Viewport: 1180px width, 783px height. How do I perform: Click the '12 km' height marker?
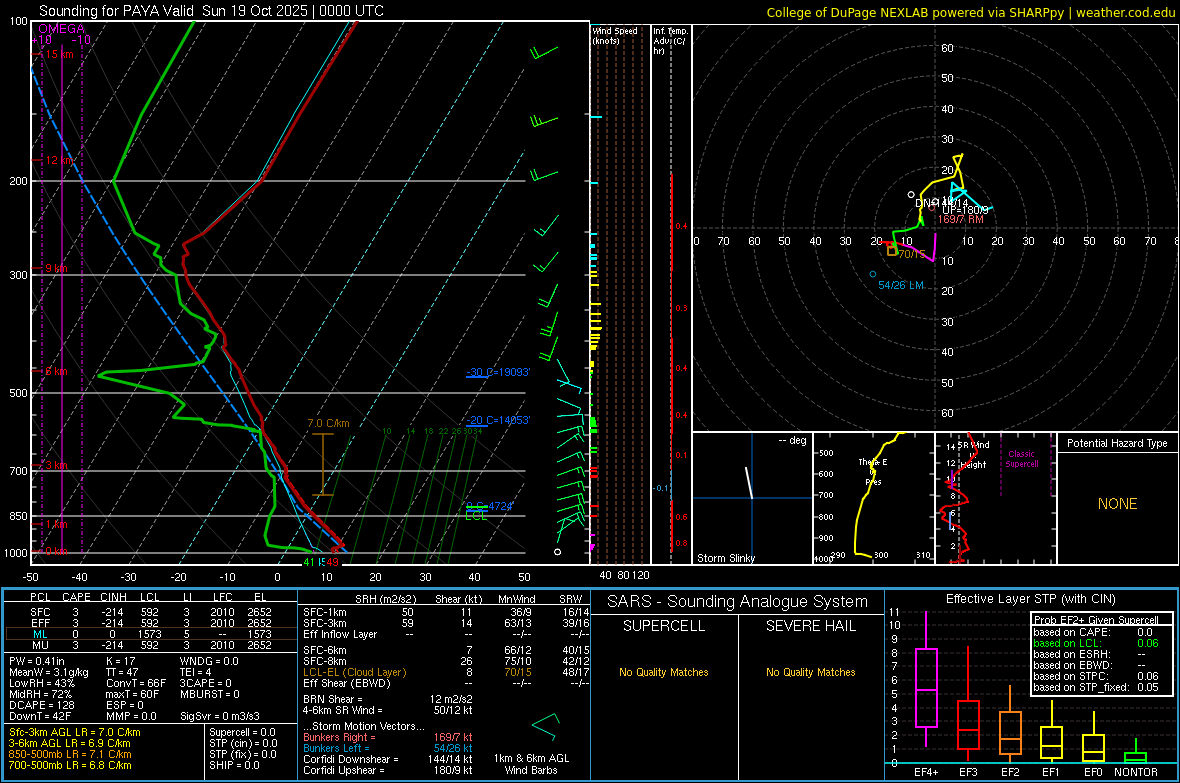(x=59, y=160)
